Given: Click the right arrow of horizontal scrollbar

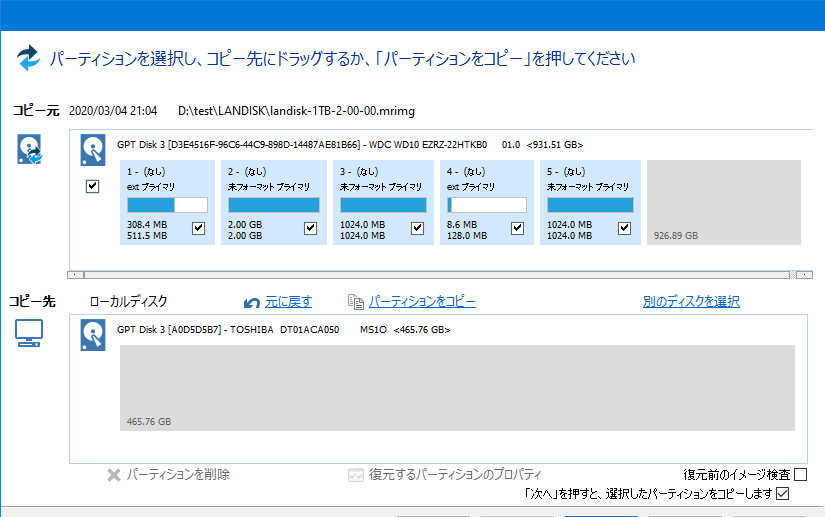Looking at the screenshot, I should [805, 274].
